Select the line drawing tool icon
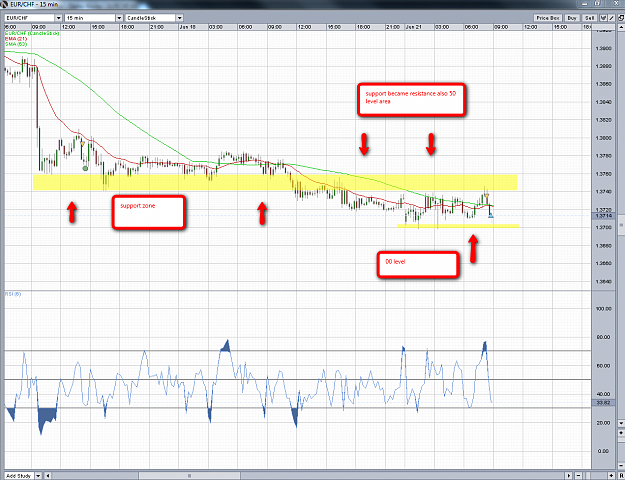625x480 pixels. coord(611,18)
